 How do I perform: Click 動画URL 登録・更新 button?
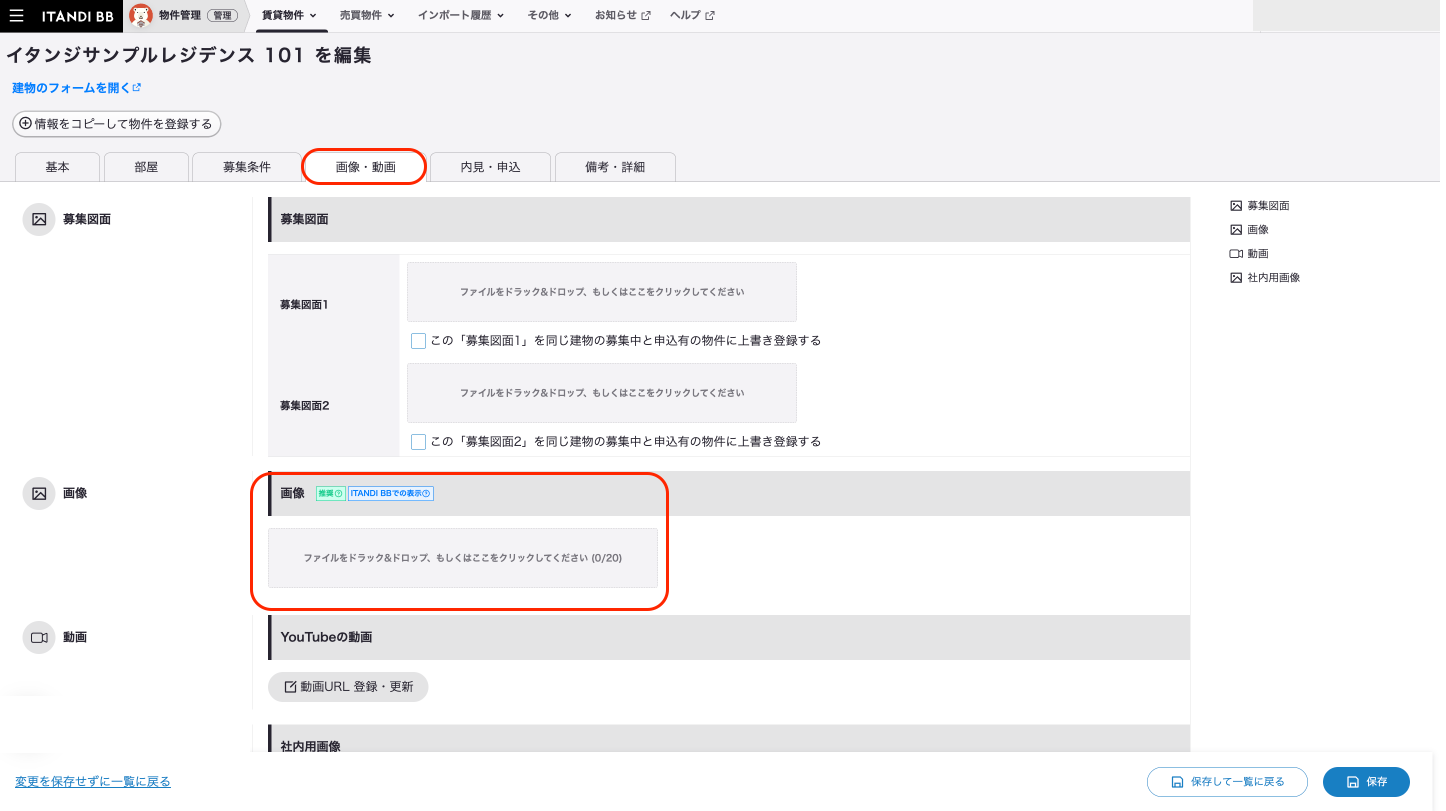pyautogui.click(x=348, y=687)
